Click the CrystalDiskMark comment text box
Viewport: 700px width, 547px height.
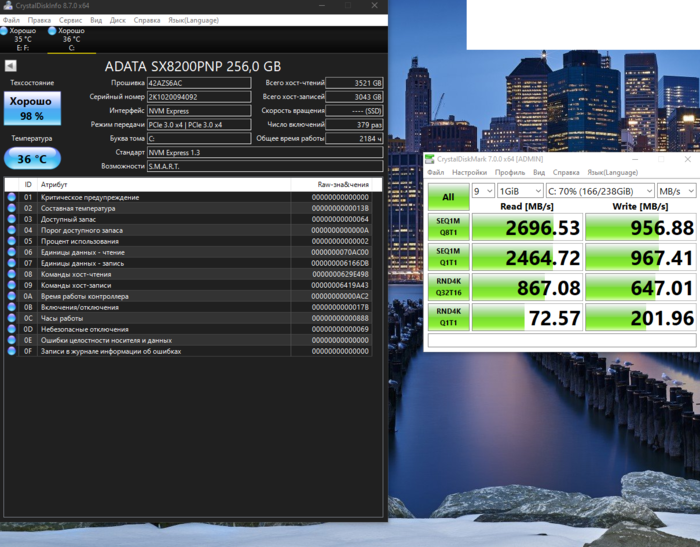pos(562,340)
